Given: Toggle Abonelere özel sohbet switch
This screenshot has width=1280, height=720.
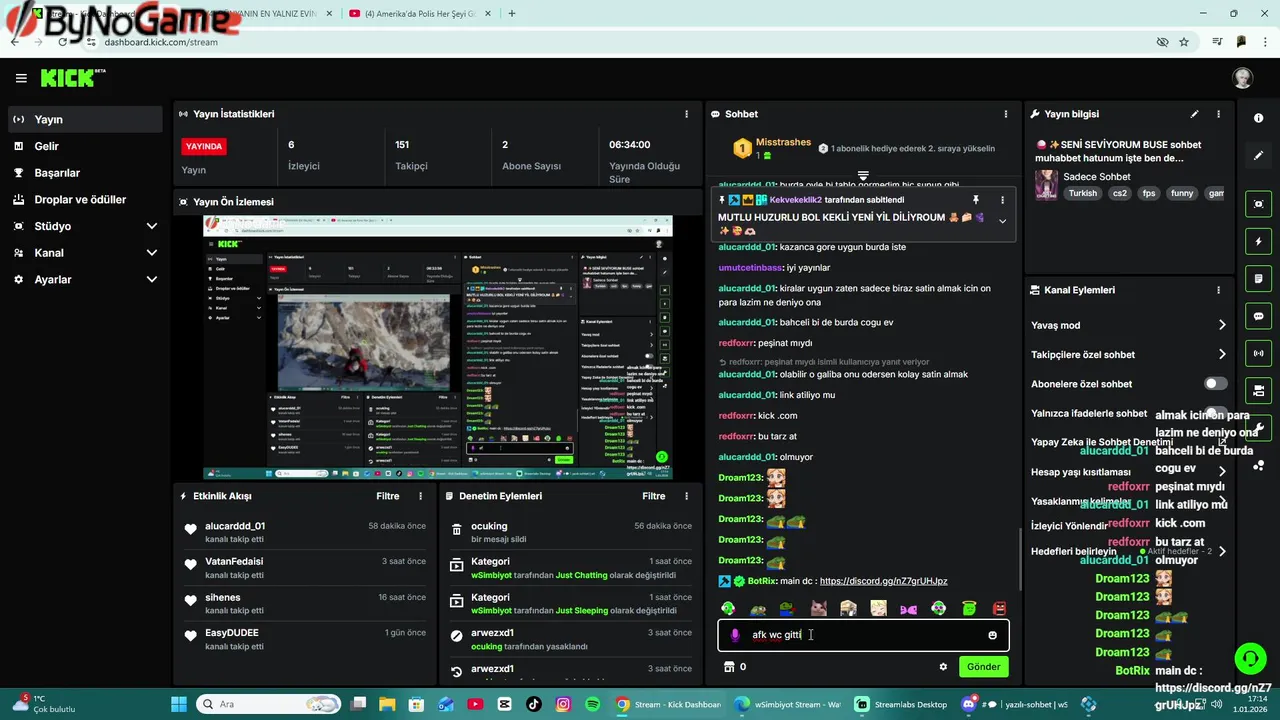Looking at the screenshot, I should (1215, 384).
